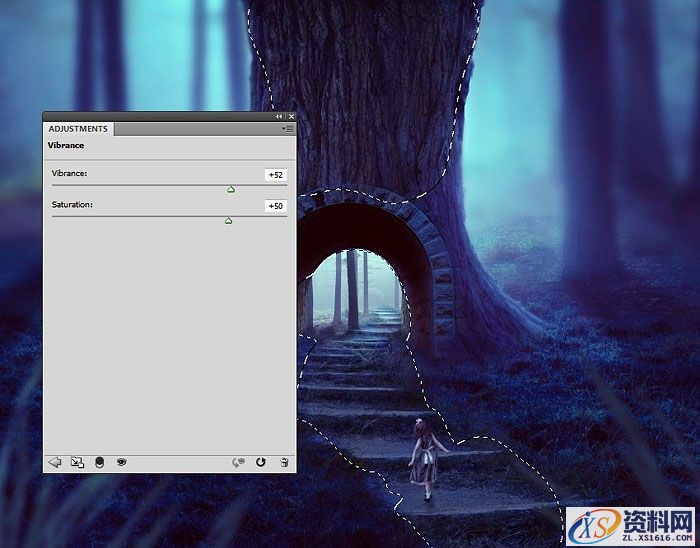Click the Saturation slider handle
Screen dimensions: 700x548
click(229, 220)
